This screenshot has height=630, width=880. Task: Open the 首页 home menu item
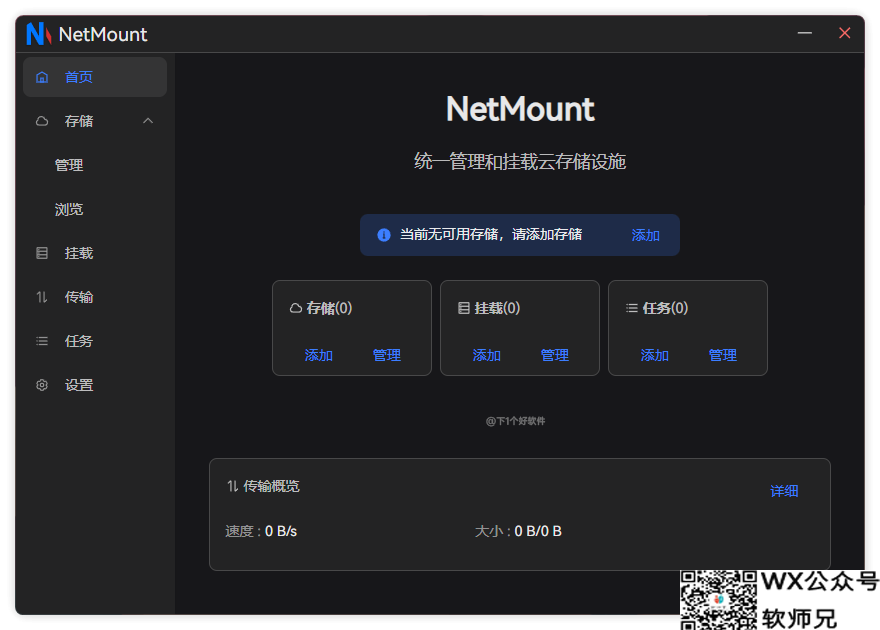[x=95, y=77]
